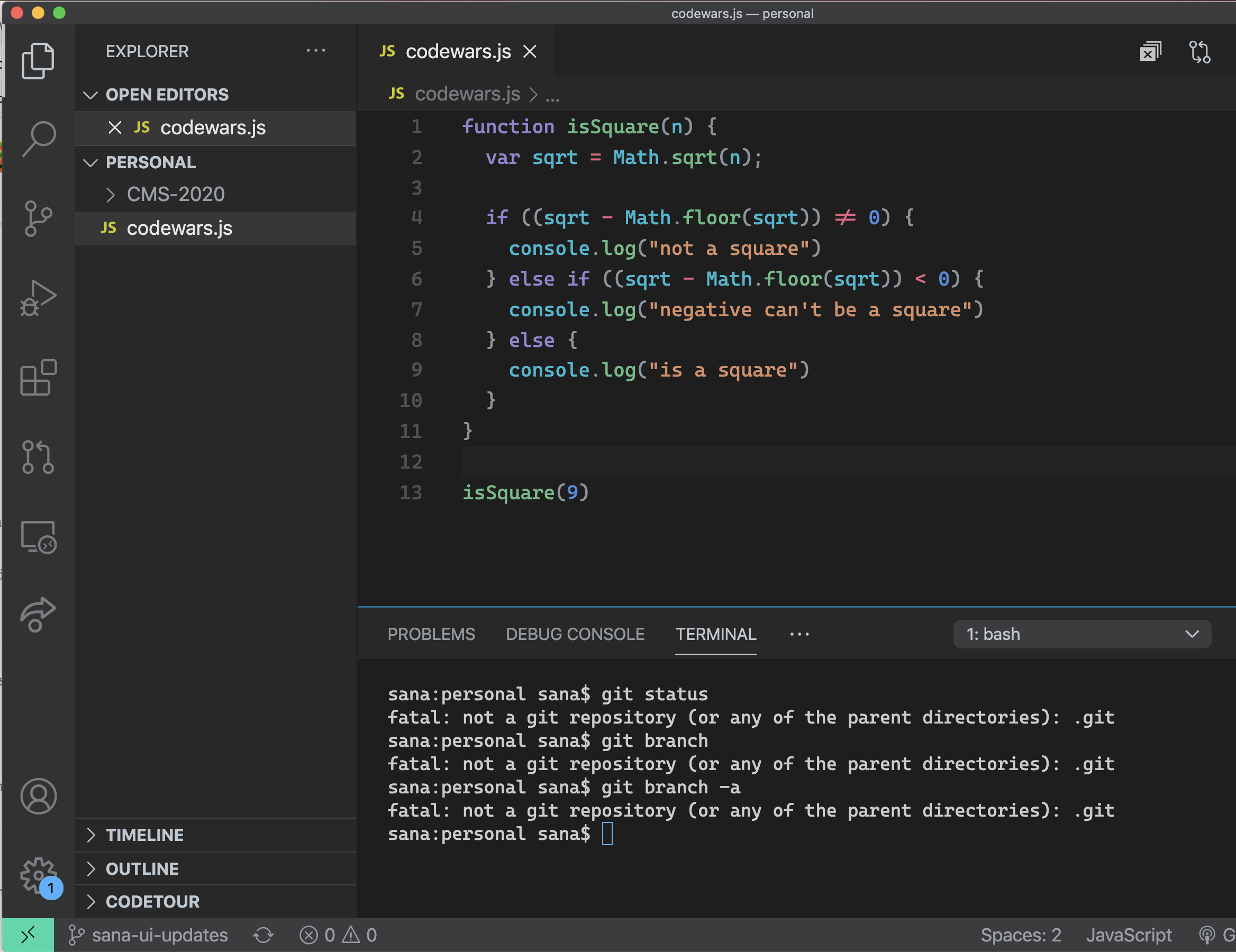Select the TERMINAL panel tab
The height and width of the screenshot is (952, 1236).
[716, 634]
